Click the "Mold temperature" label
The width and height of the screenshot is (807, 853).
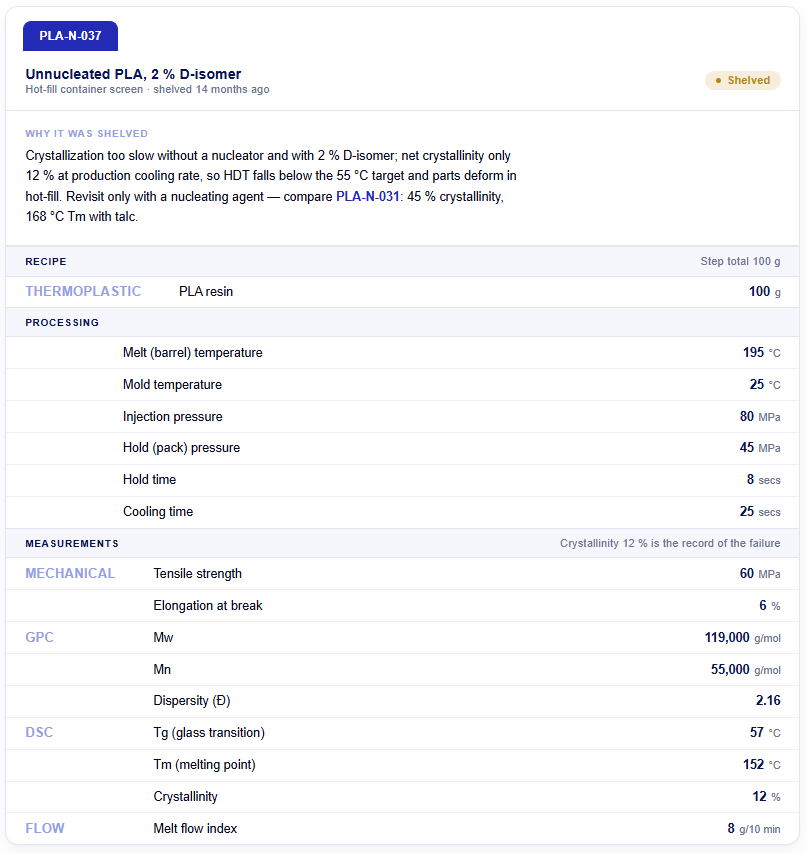coord(173,385)
